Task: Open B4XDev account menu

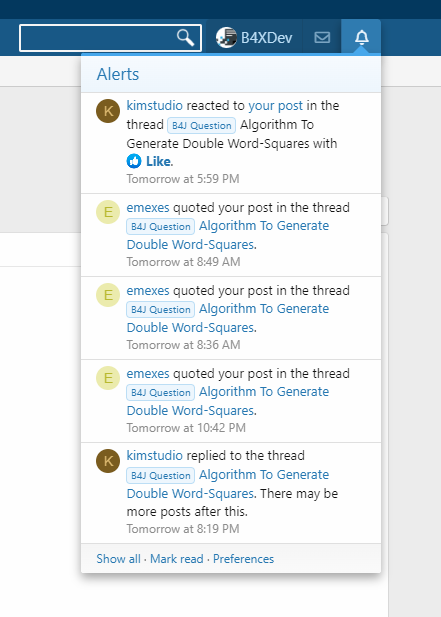Action: [254, 38]
